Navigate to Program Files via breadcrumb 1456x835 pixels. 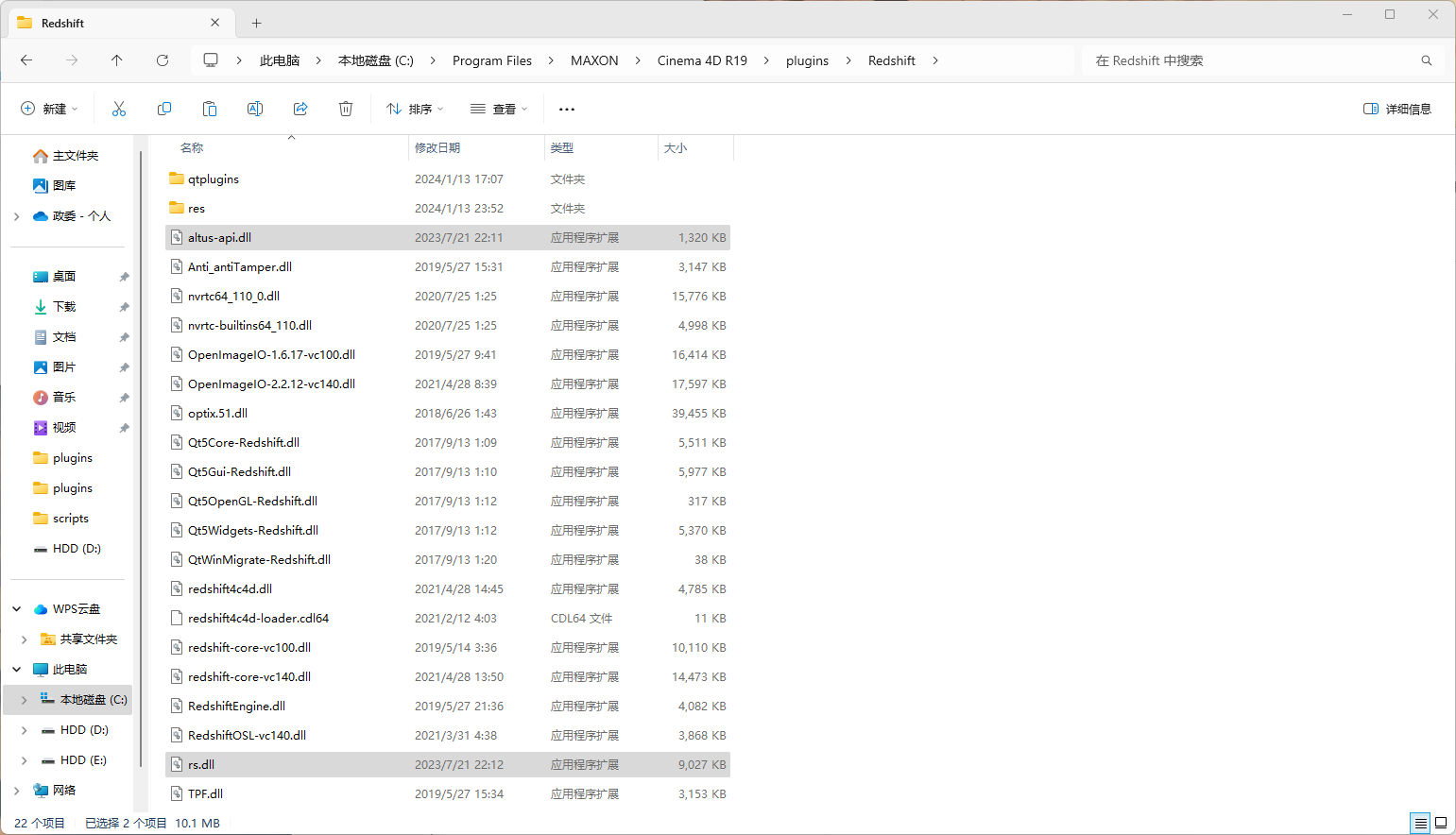click(x=492, y=60)
